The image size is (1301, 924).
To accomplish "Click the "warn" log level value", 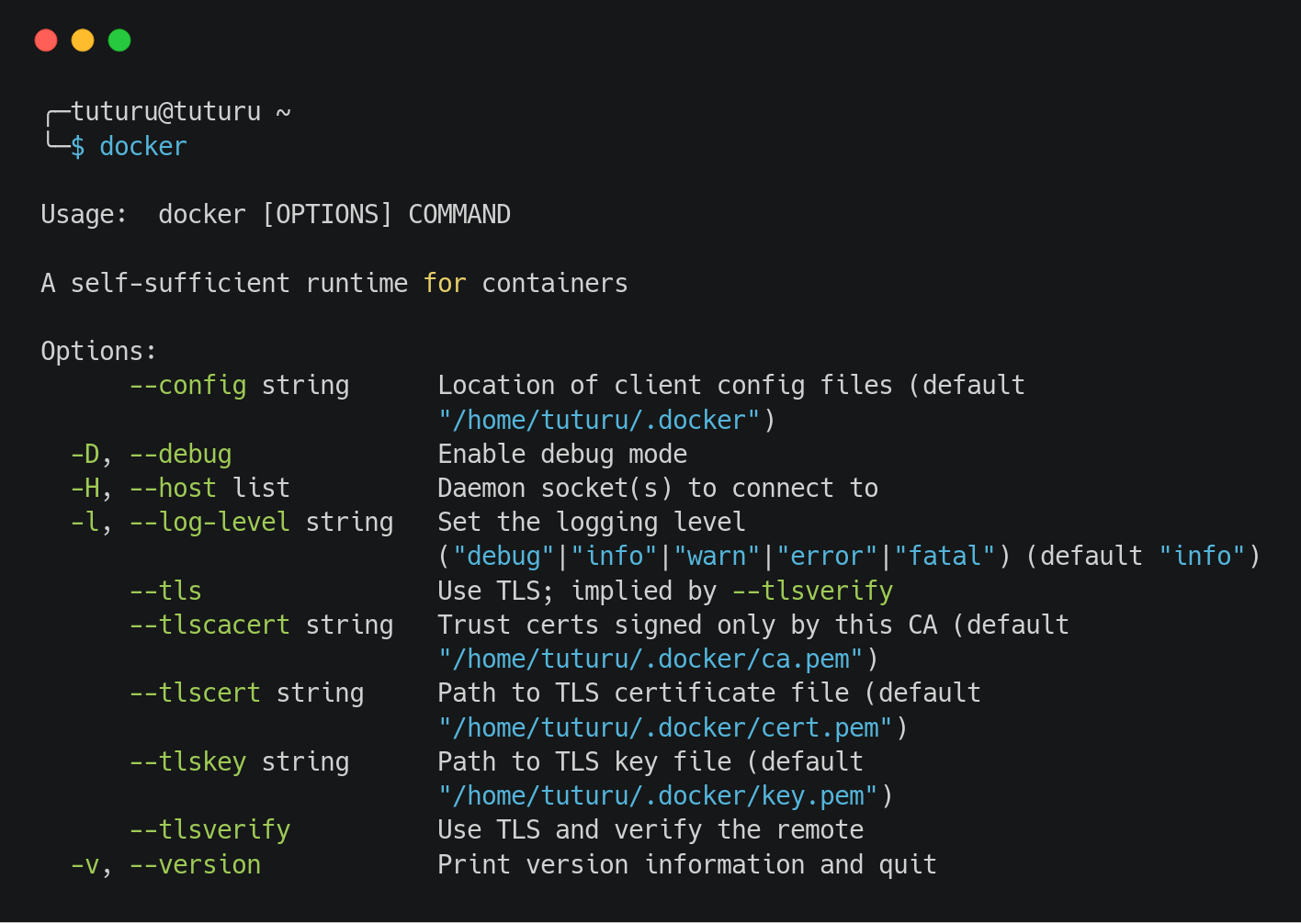I will click(717, 557).
